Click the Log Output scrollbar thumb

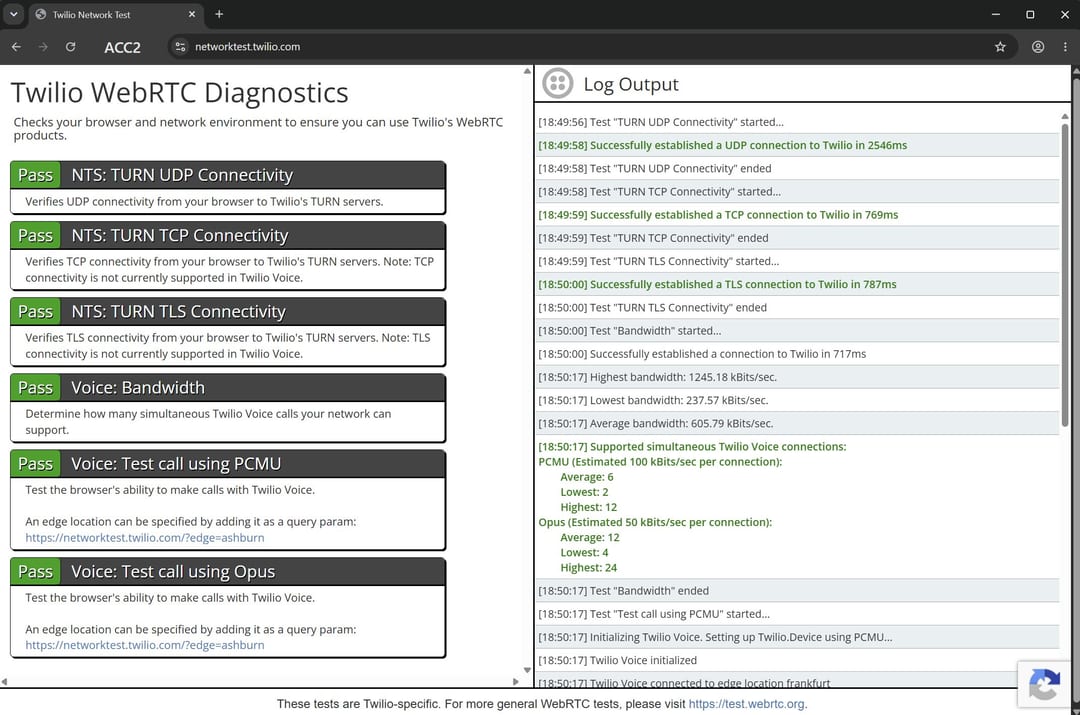(x=1065, y=276)
